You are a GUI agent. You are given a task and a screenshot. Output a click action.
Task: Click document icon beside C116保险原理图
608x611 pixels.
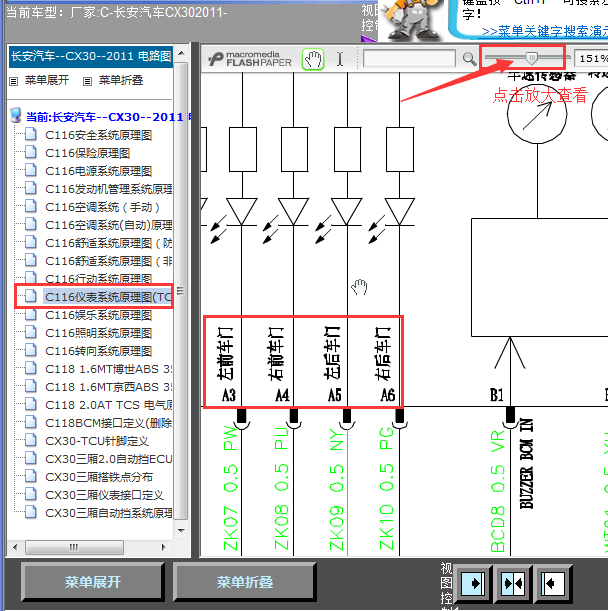[x=31, y=152]
